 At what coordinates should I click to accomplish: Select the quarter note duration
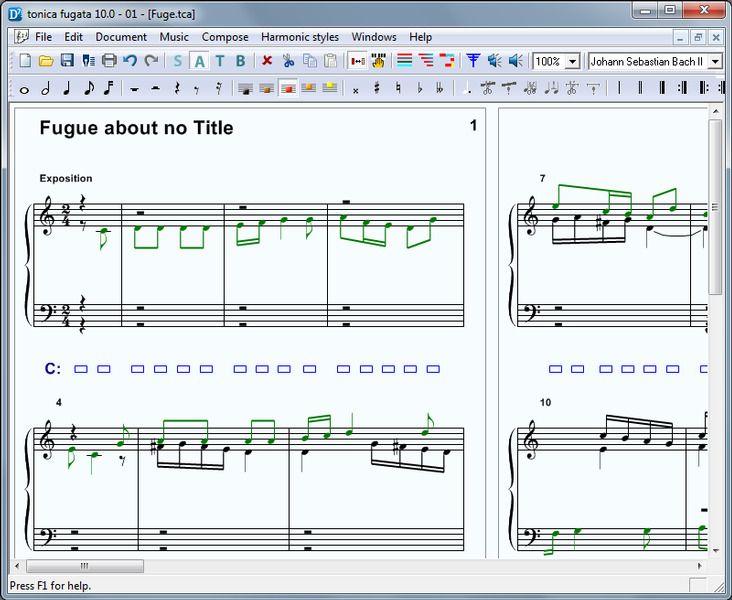(66, 89)
